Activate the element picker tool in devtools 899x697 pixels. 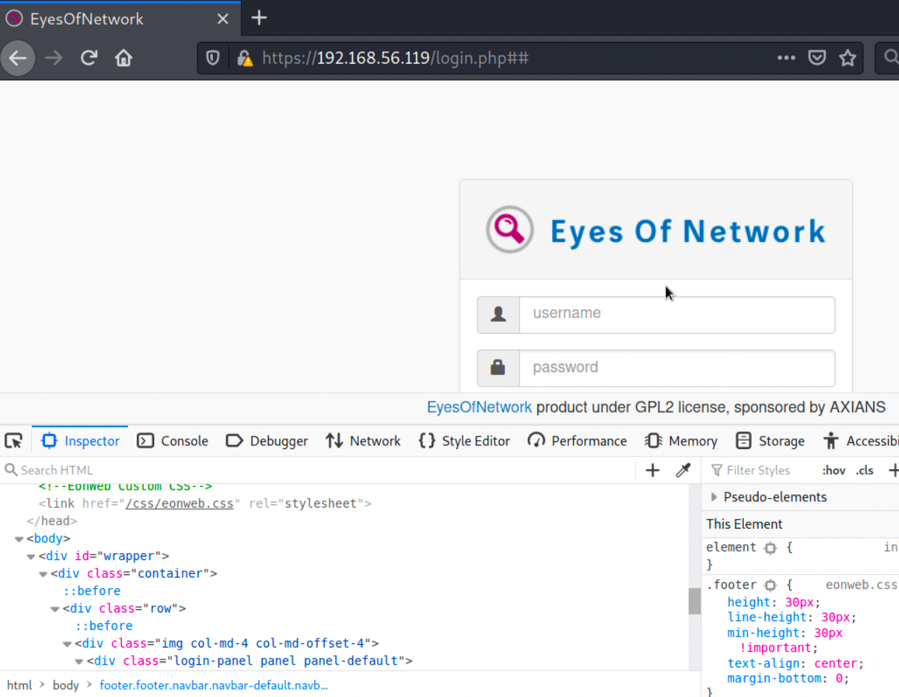[x=14, y=441]
